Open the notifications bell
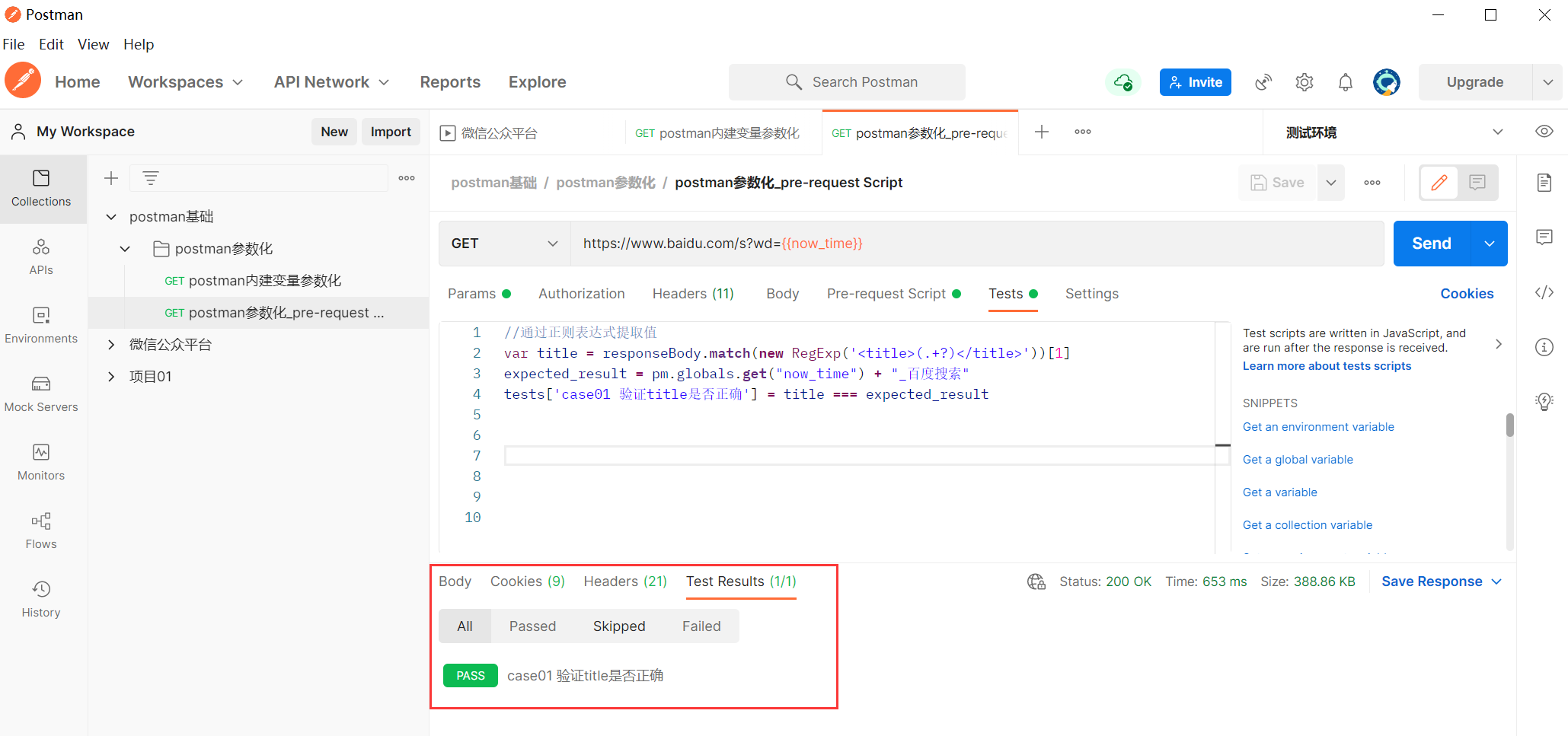 1345,81
